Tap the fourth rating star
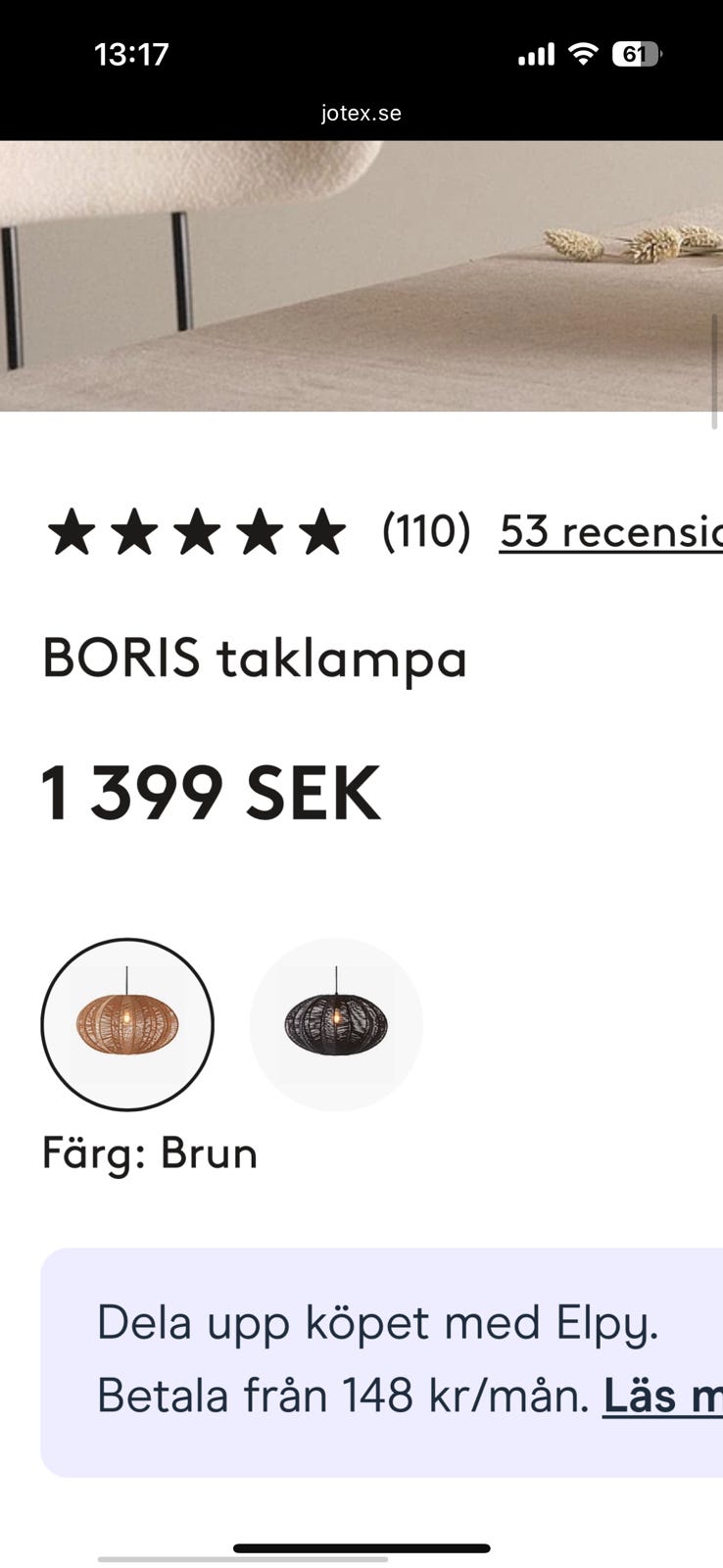 pyautogui.click(x=261, y=532)
